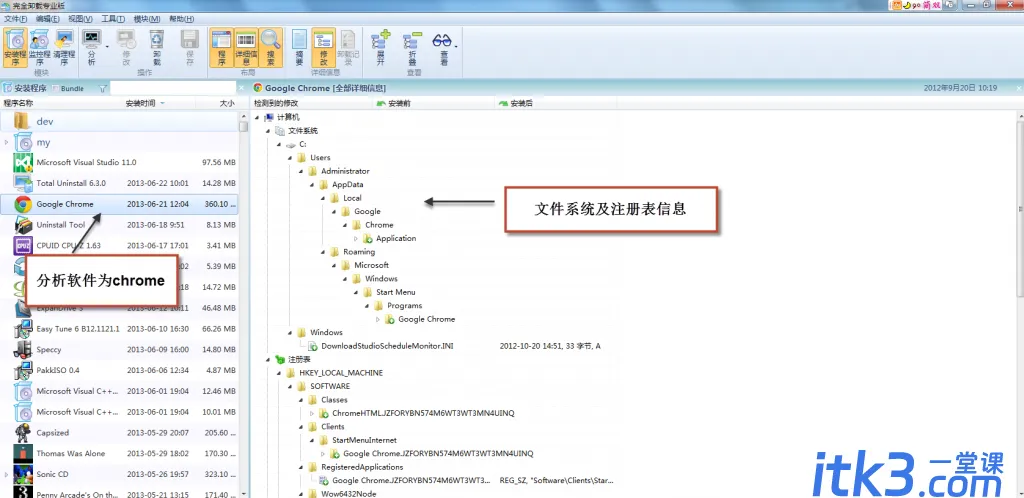This screenshot has height=498, width=1024.
Task: Sort by the 大小 column header
Action: tap(227, 103)
